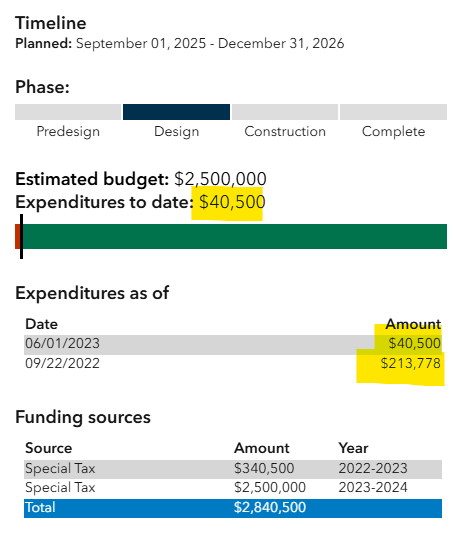The height and width of the screenshot is (546, 453).
Task: Click the Design phase label
Action: pos(177,132)
